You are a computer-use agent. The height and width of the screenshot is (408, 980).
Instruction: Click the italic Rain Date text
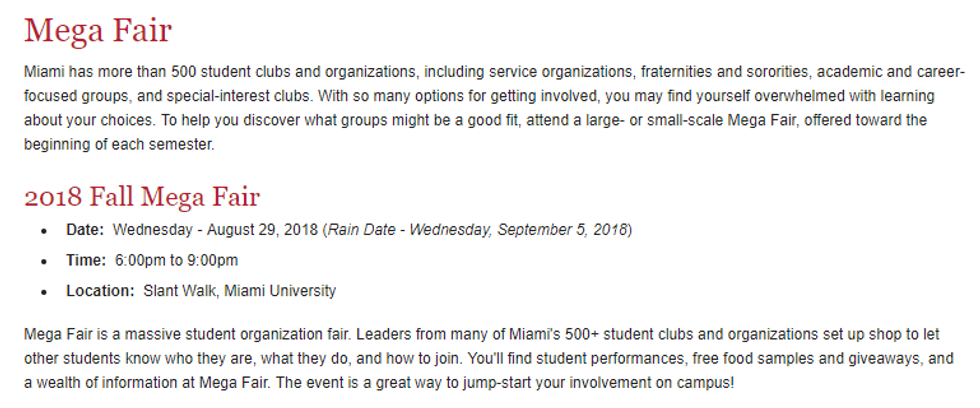point(479,229)
